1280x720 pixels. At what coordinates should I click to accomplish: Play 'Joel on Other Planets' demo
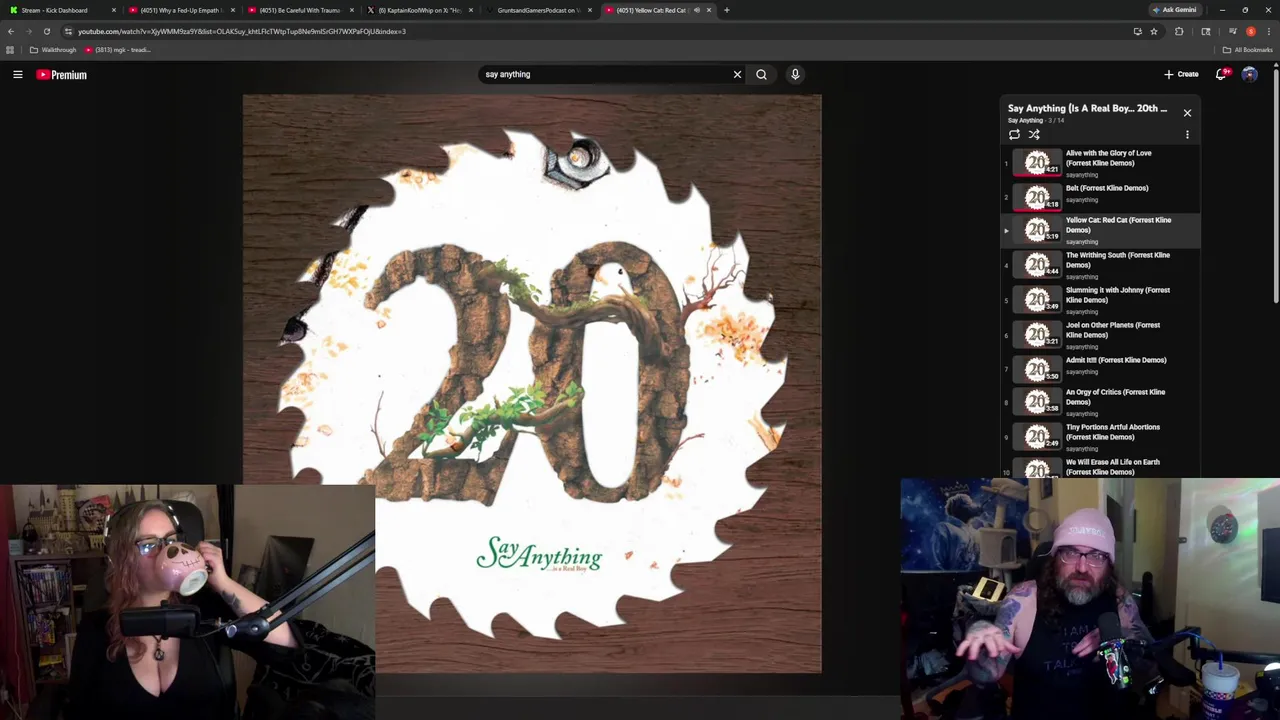[x=1100, y=335]
